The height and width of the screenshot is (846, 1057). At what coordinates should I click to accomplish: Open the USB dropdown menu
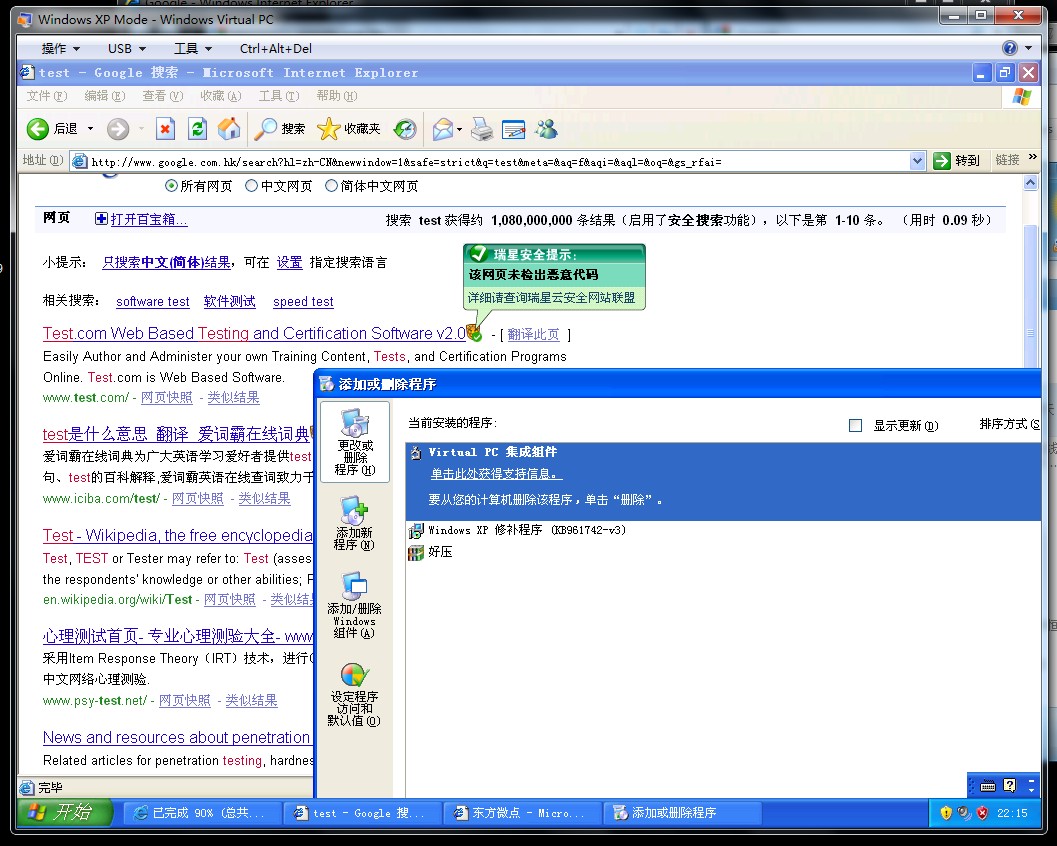(127, 48)
